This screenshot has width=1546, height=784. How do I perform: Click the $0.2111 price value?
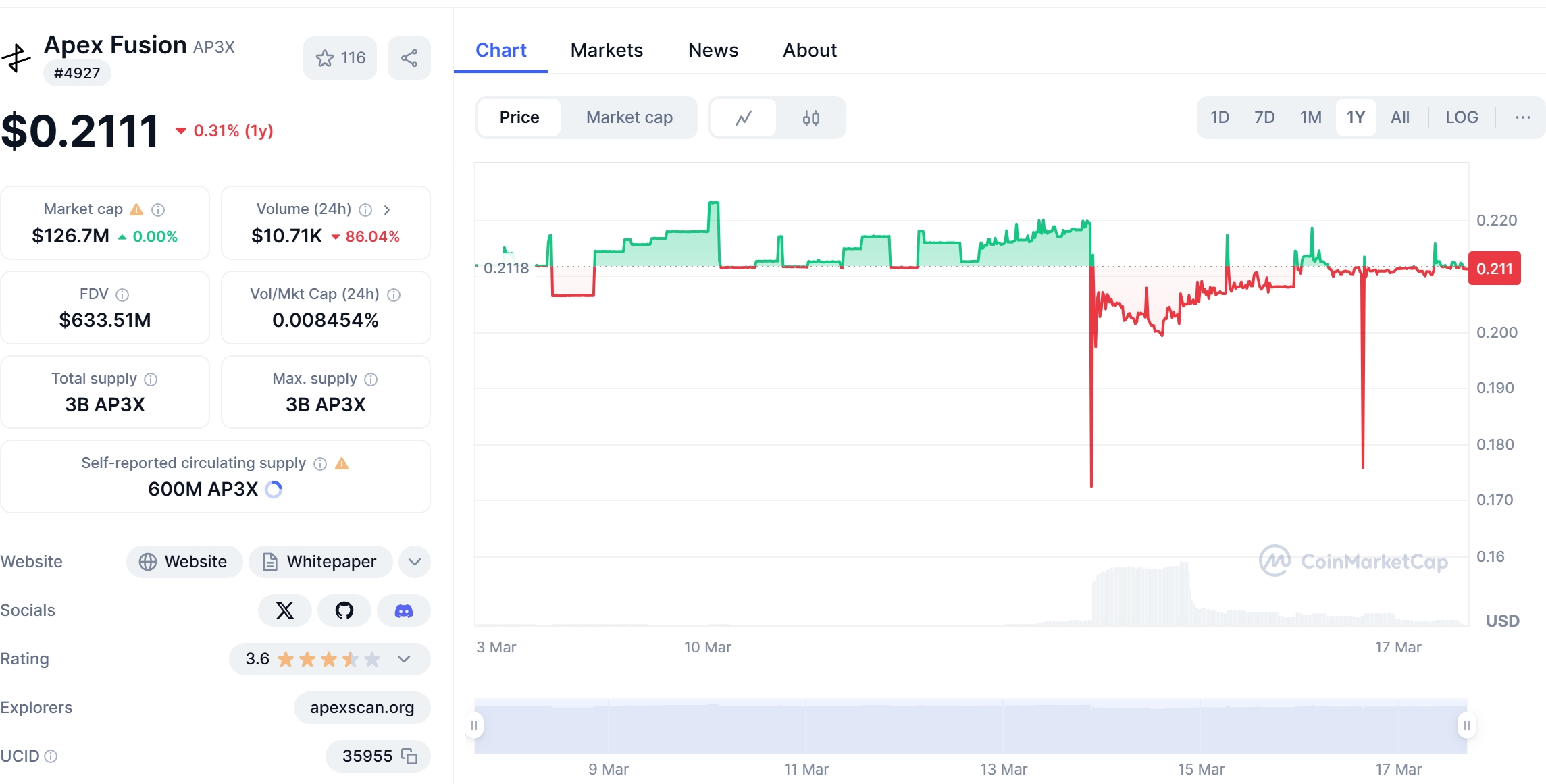point(80,131)
